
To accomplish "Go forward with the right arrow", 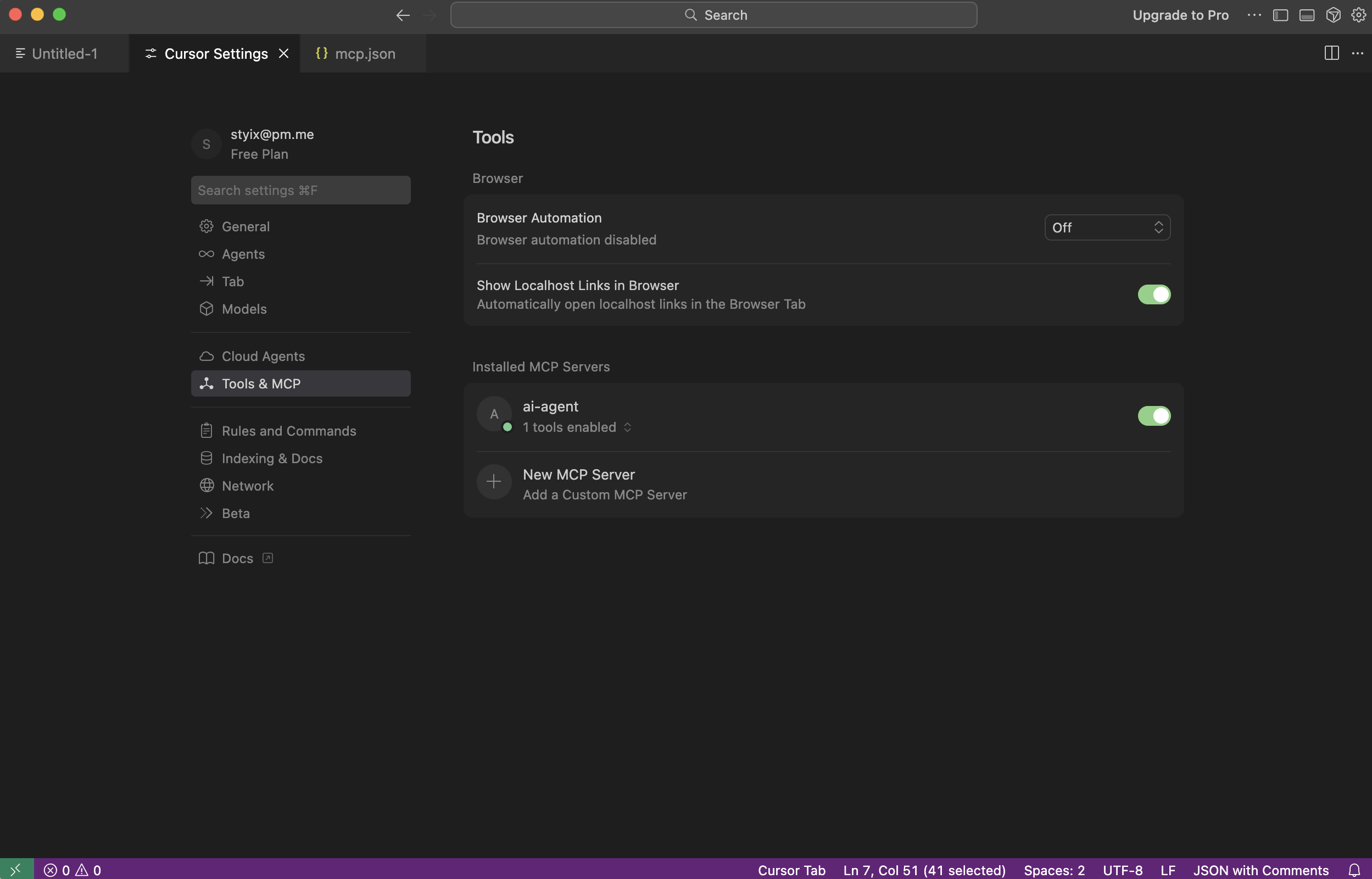I will tap(429, 15).
